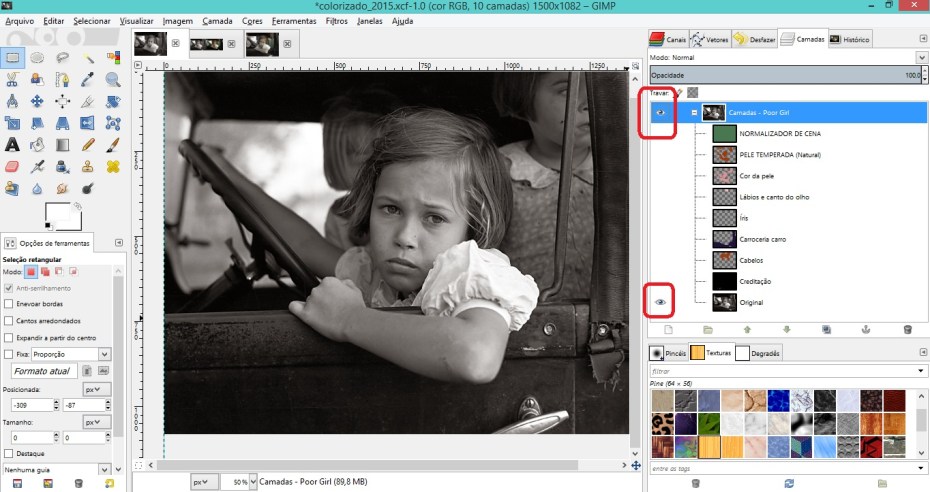
Task: Open the Proporção dropdown
Action: pos(70,354)
